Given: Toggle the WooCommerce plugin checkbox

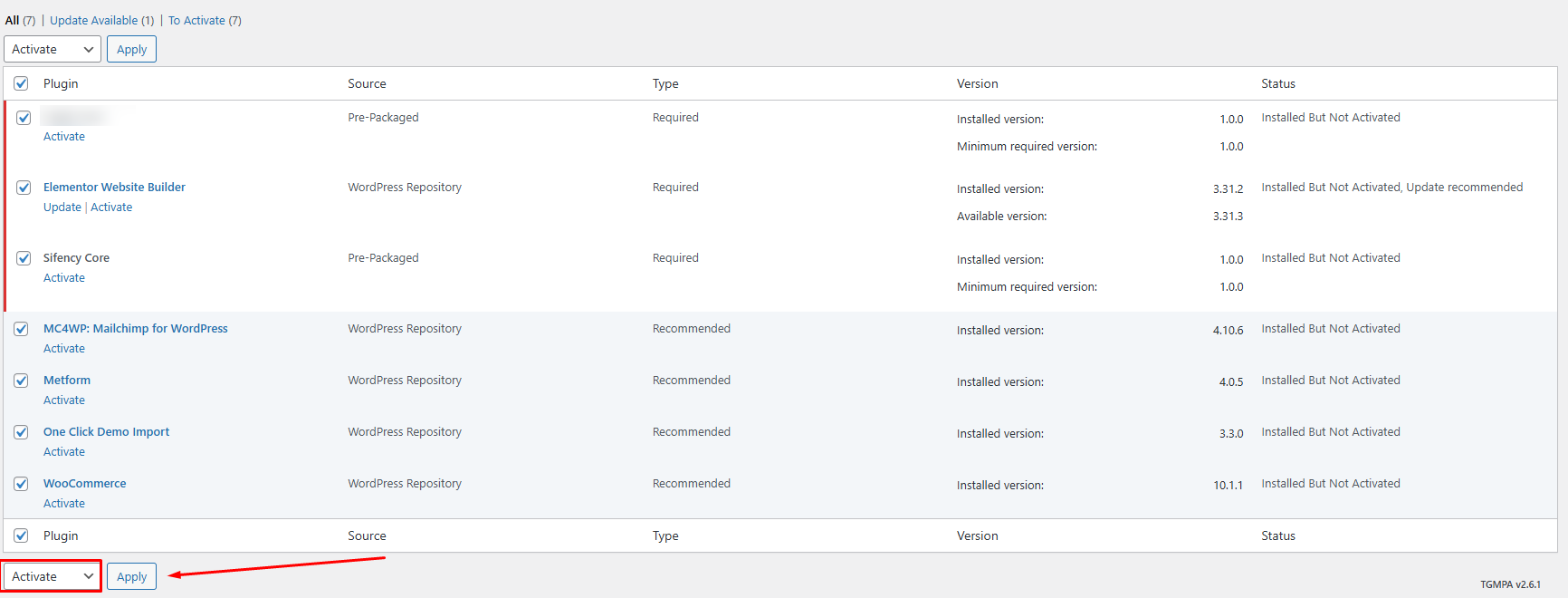Looking at the screenshot, I should pos(21,484).
